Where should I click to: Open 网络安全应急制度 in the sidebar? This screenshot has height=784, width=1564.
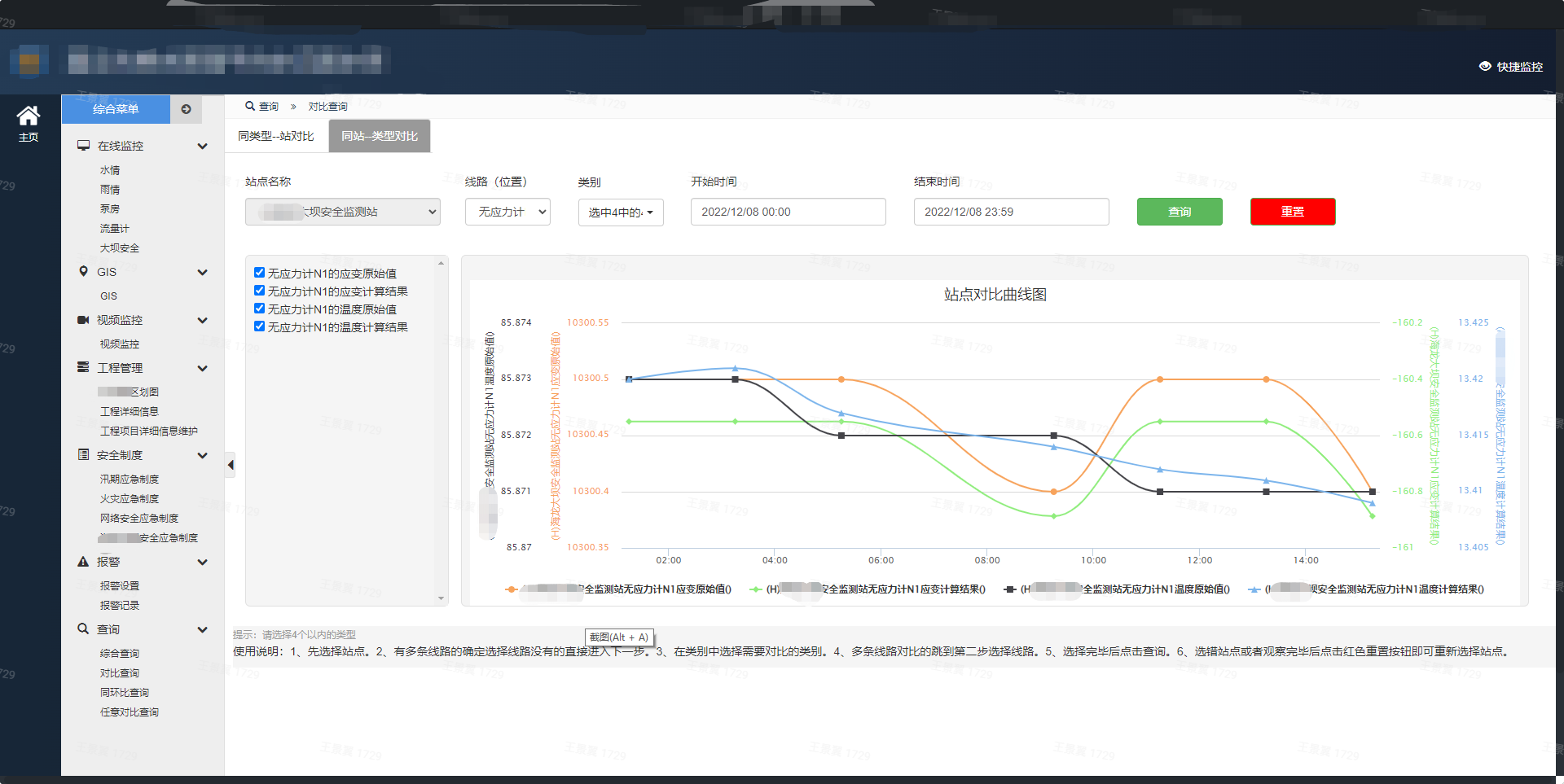pyautogui.click(x=139, y=519)
